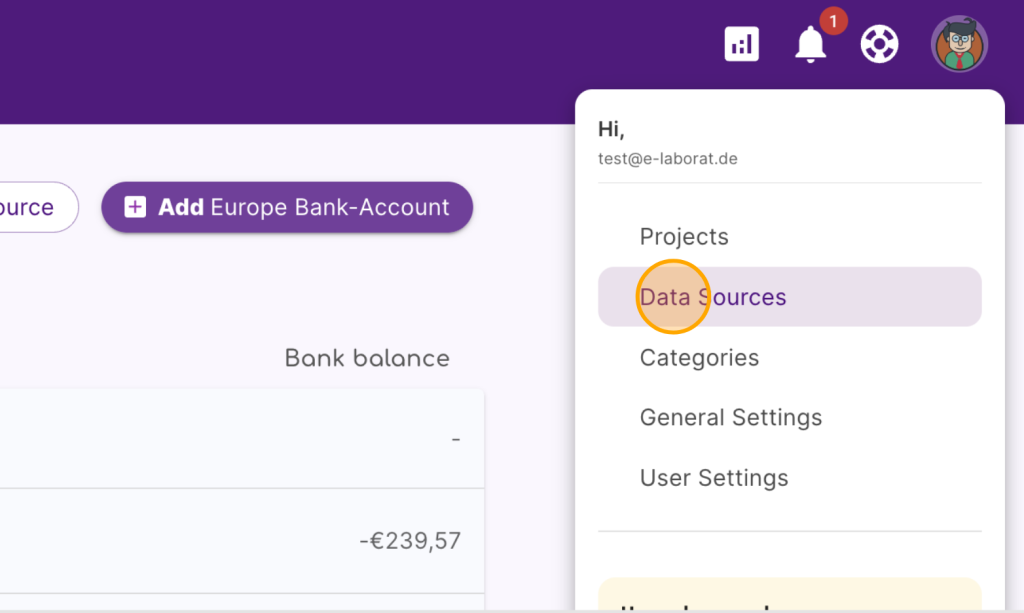Select the row with balance -€239,57
This screenshot has width=1024, height=613.
240,541
